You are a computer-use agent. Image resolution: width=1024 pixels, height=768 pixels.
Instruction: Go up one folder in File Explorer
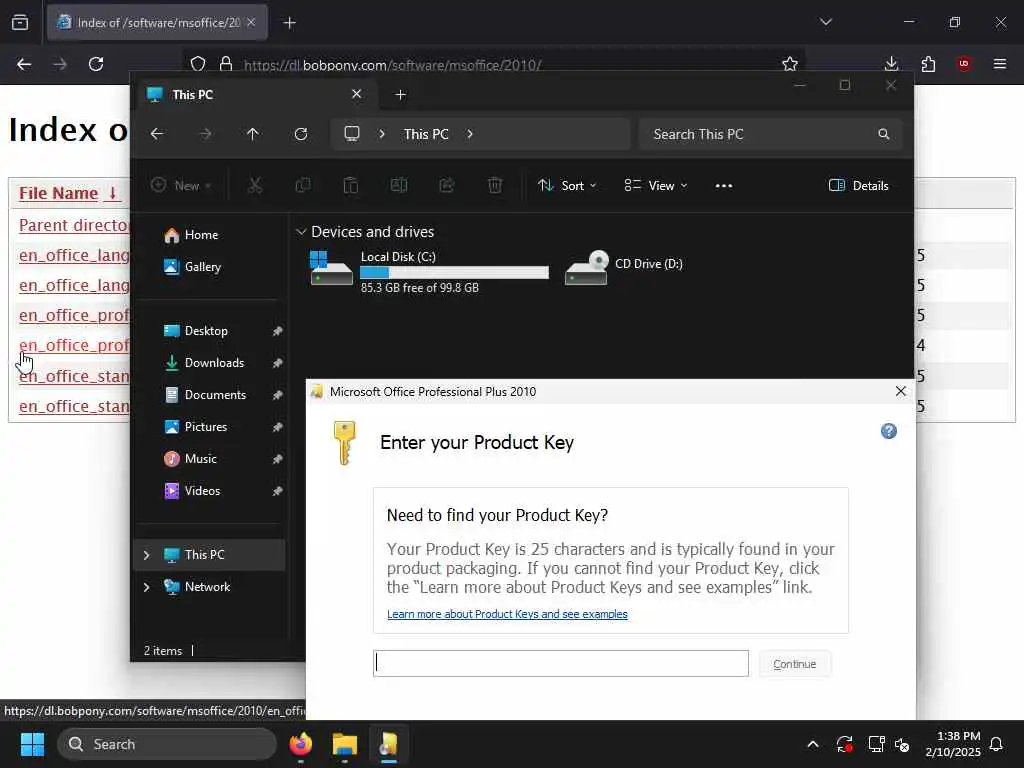[253, 134]
